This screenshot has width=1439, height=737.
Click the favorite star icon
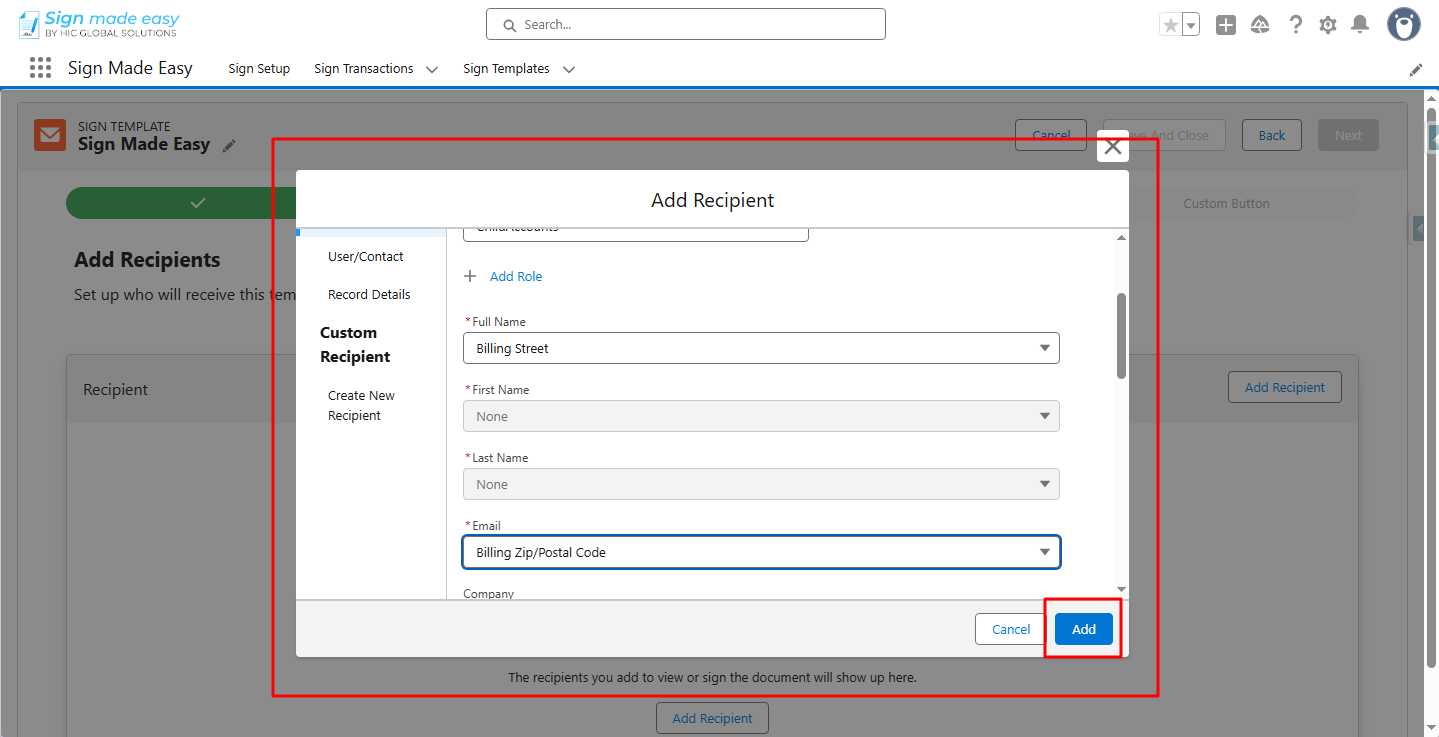[1172, 22]
